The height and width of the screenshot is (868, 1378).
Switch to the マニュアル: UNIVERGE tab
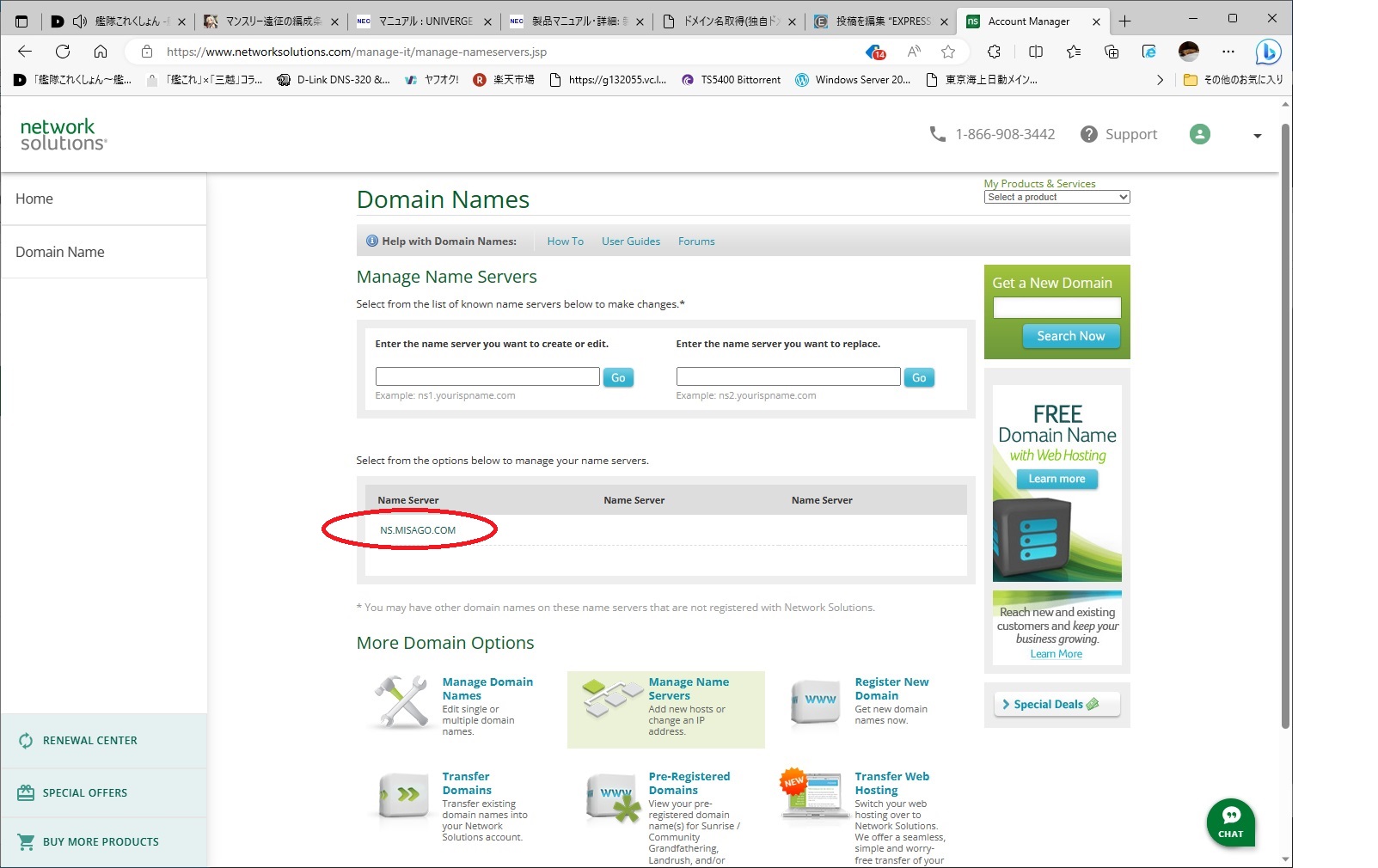click(x=425, y=21)
